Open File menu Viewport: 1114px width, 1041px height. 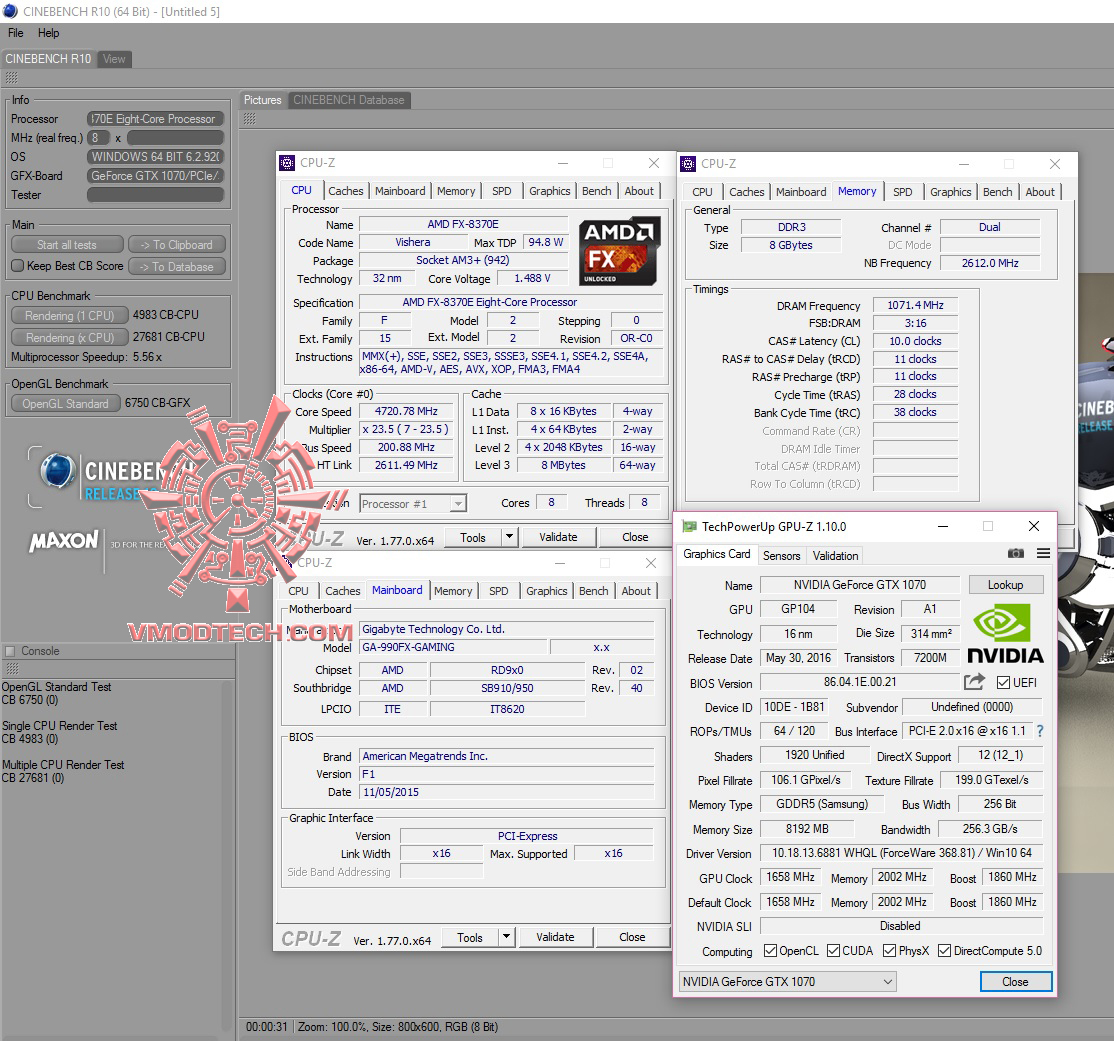(x=16, y=33)
